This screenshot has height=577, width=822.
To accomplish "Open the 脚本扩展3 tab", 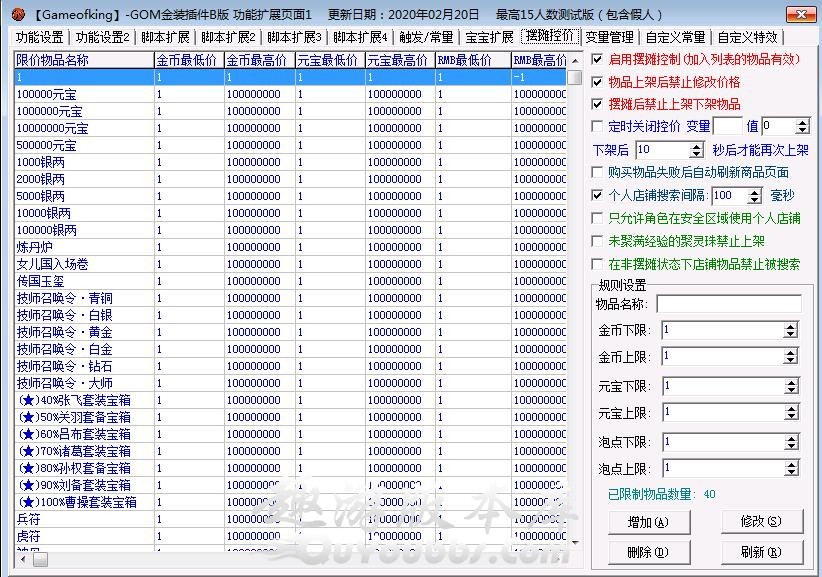I will point(294,37).
